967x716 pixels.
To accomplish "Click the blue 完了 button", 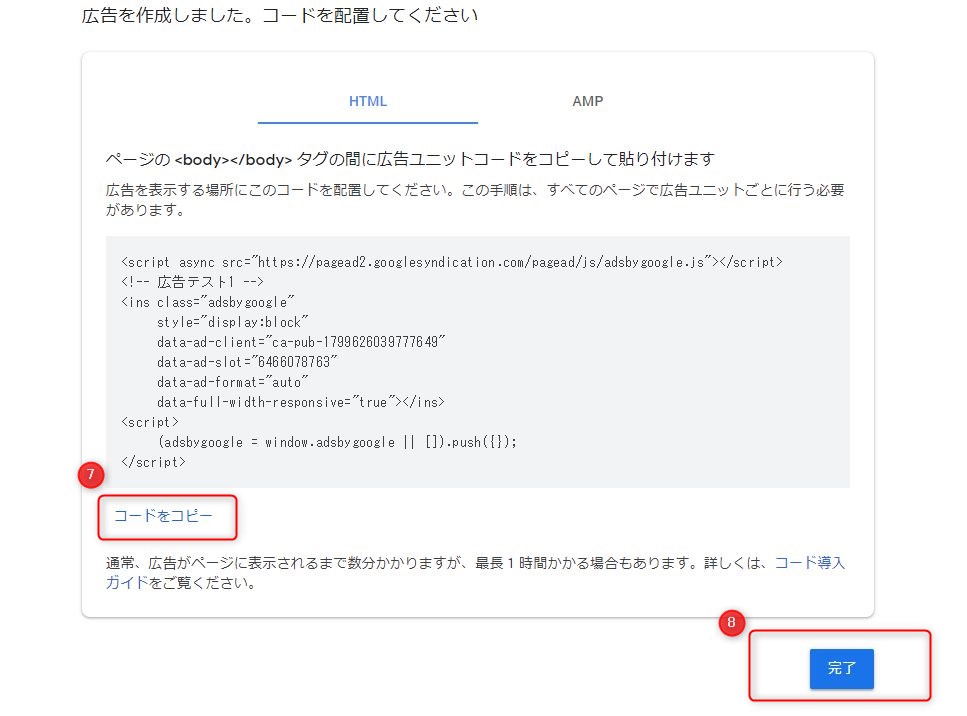I will (841, 668).
